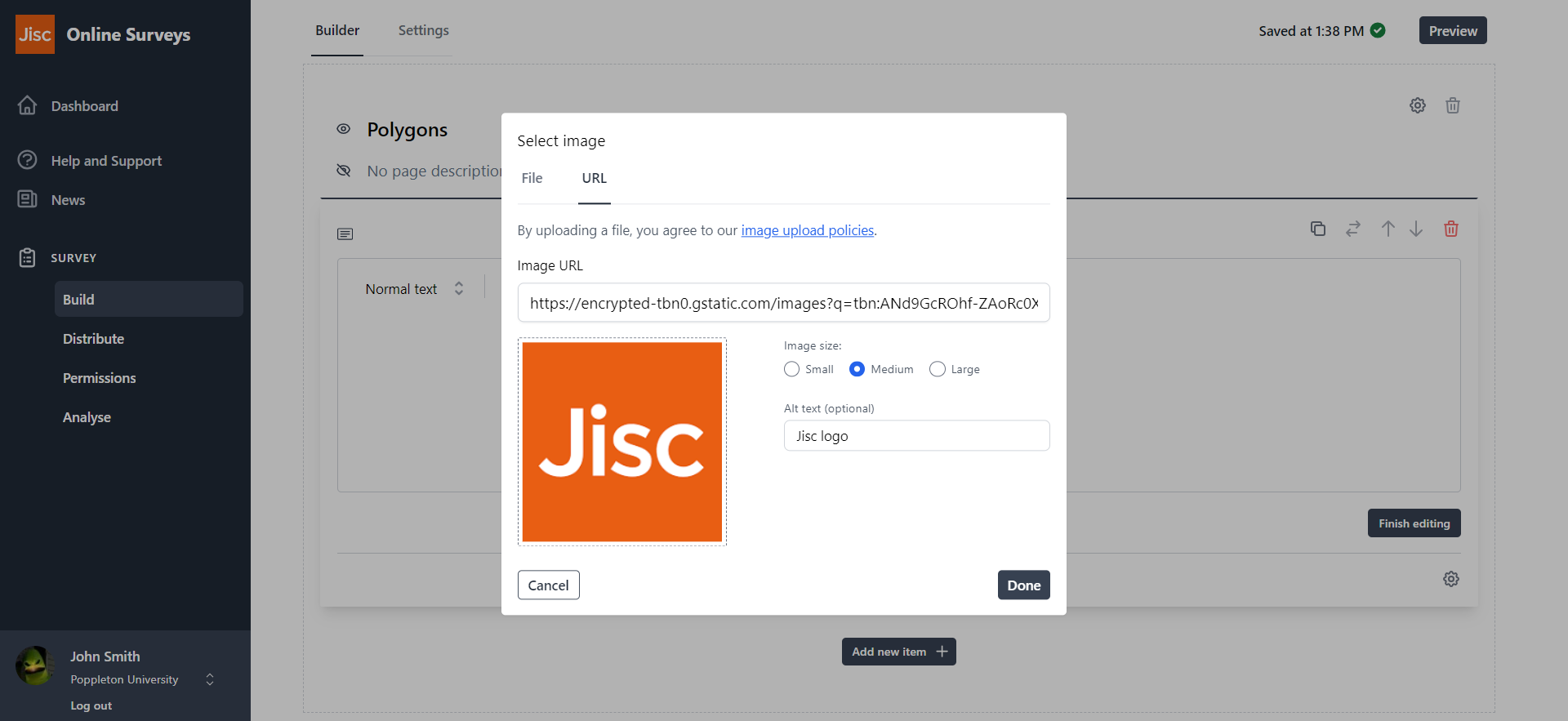Open Analyse in survey menu
1568x721 pixels.
pos(87,416)
